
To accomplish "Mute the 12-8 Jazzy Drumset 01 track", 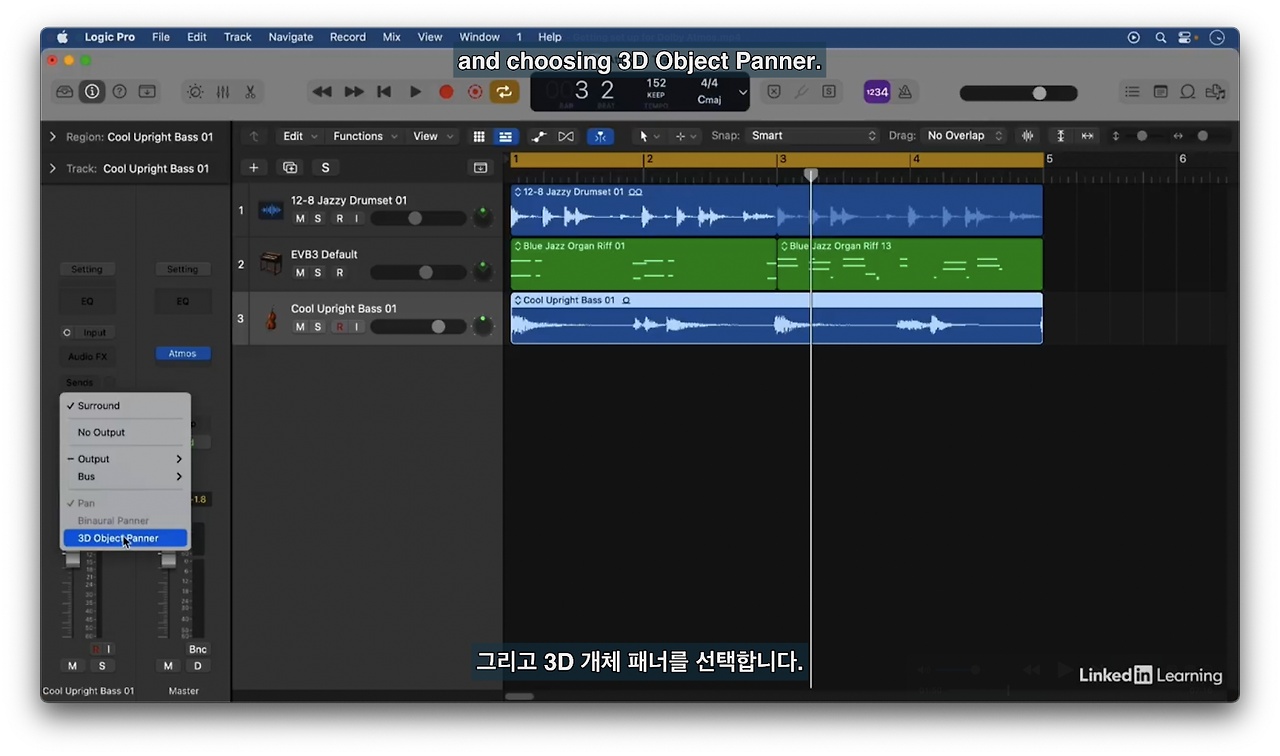I will (x=300, y=218).
